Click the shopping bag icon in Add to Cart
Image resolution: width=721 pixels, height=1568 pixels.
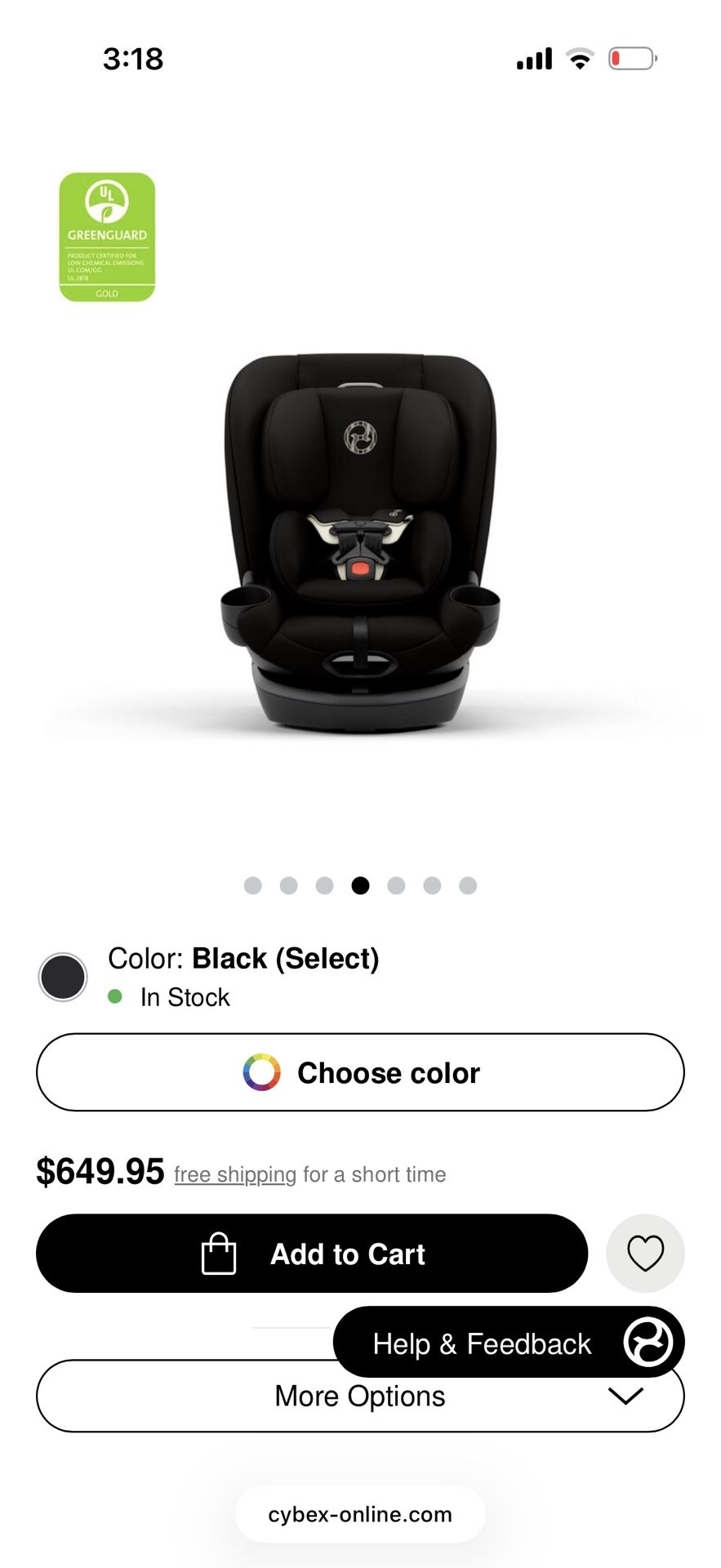coord(219,1253)
